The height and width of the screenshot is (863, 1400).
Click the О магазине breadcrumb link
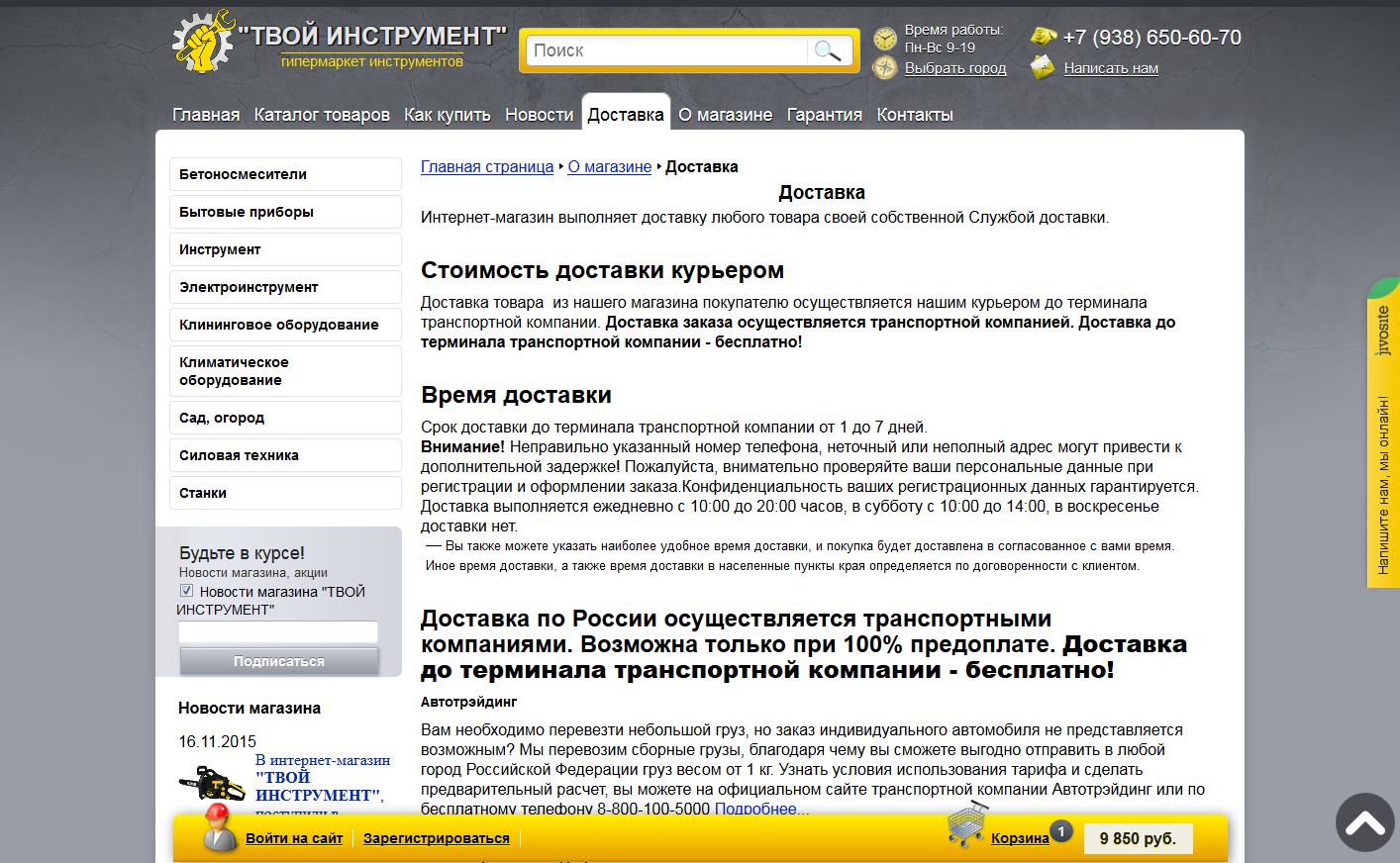[x=610, y=167]
